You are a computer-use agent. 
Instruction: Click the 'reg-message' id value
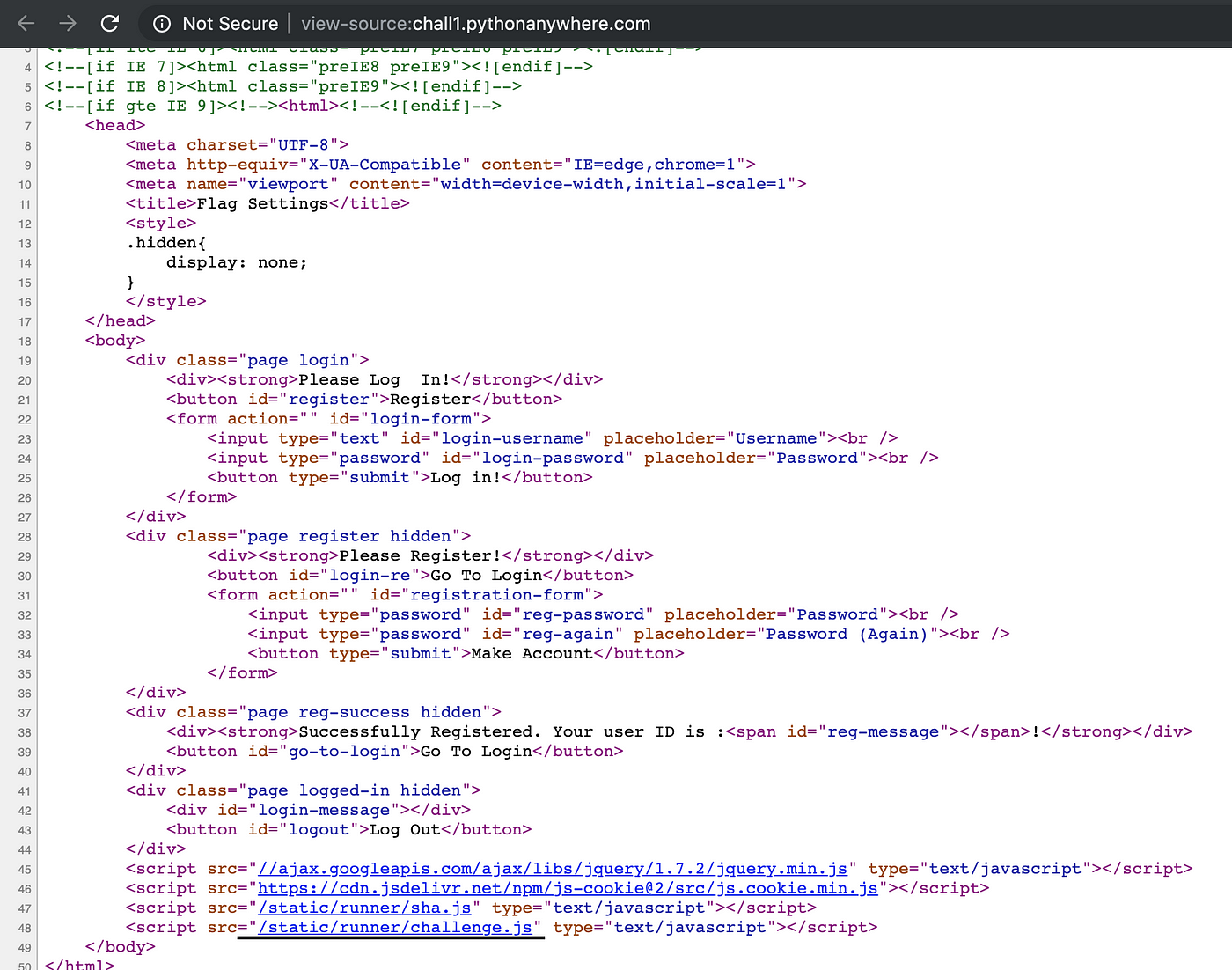884,731
